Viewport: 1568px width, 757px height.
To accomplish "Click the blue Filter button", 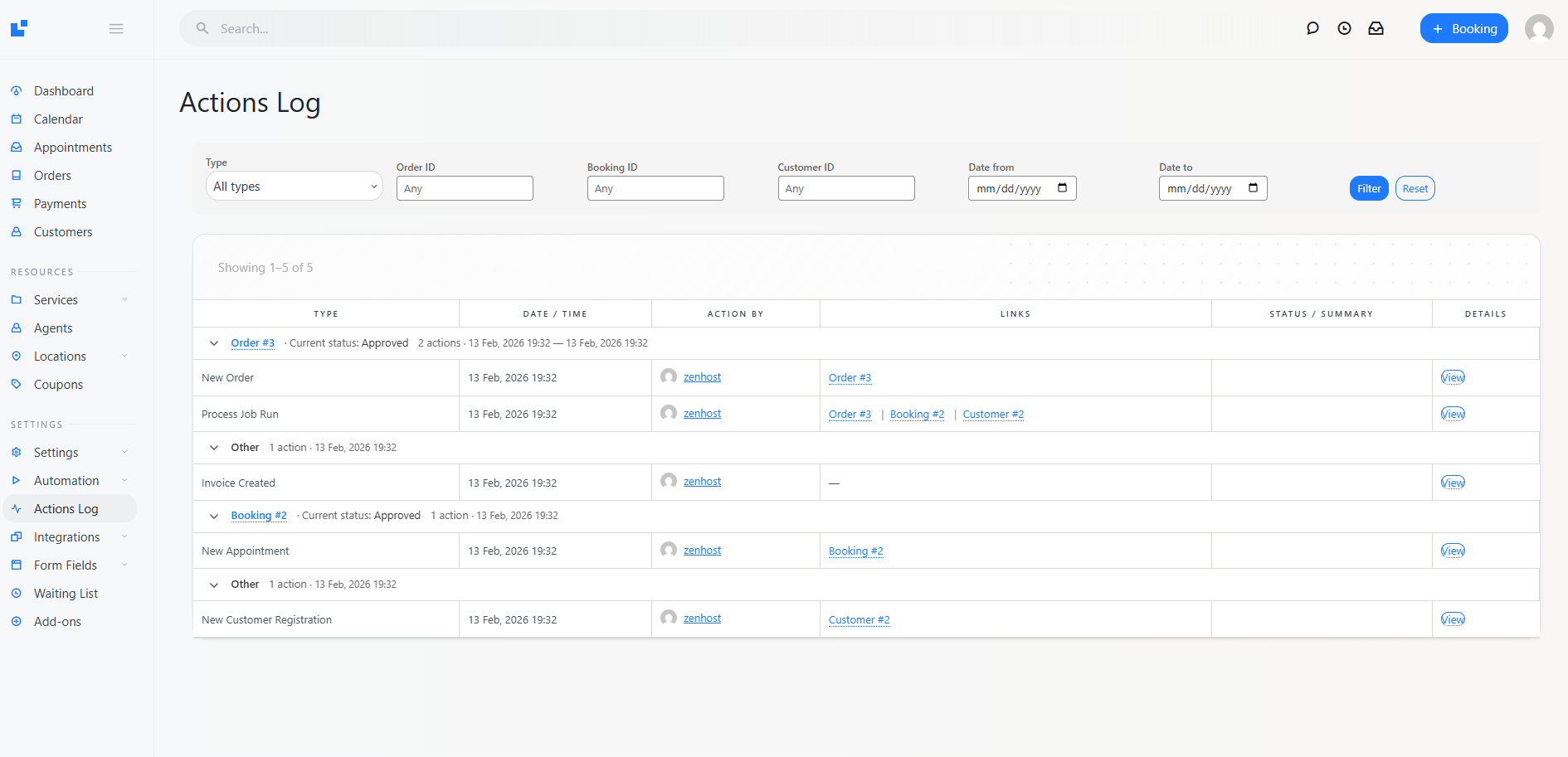I will click(x=1368, y=189).
